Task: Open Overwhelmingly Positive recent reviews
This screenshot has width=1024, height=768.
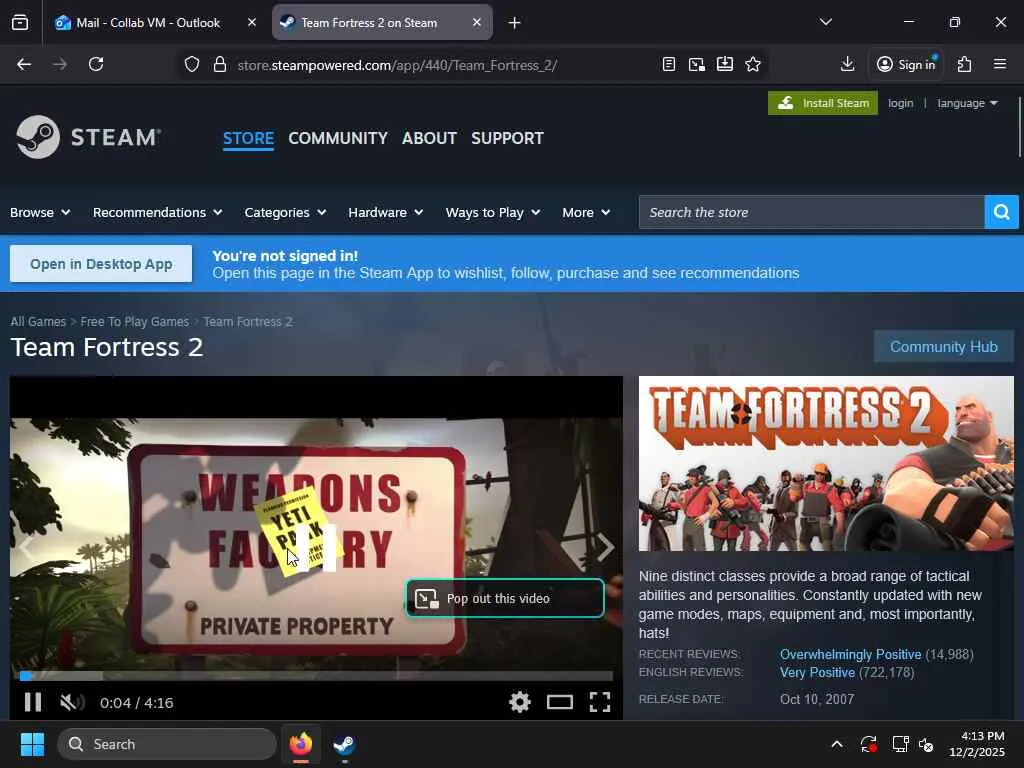Action: [x=850, y=654]
